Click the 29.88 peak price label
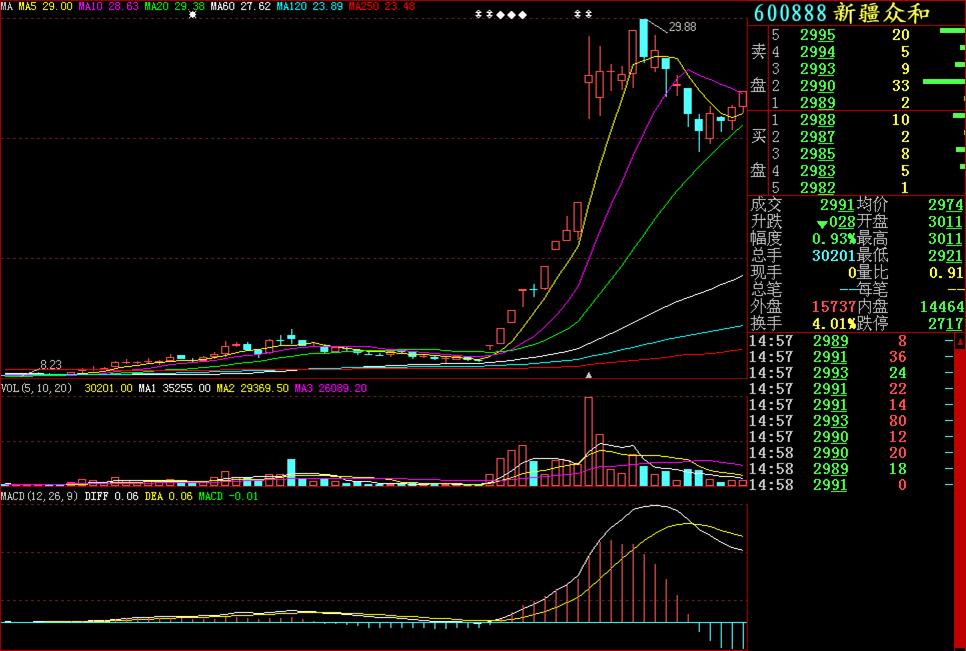Screen dimensions: 966x651 point(682,27)
